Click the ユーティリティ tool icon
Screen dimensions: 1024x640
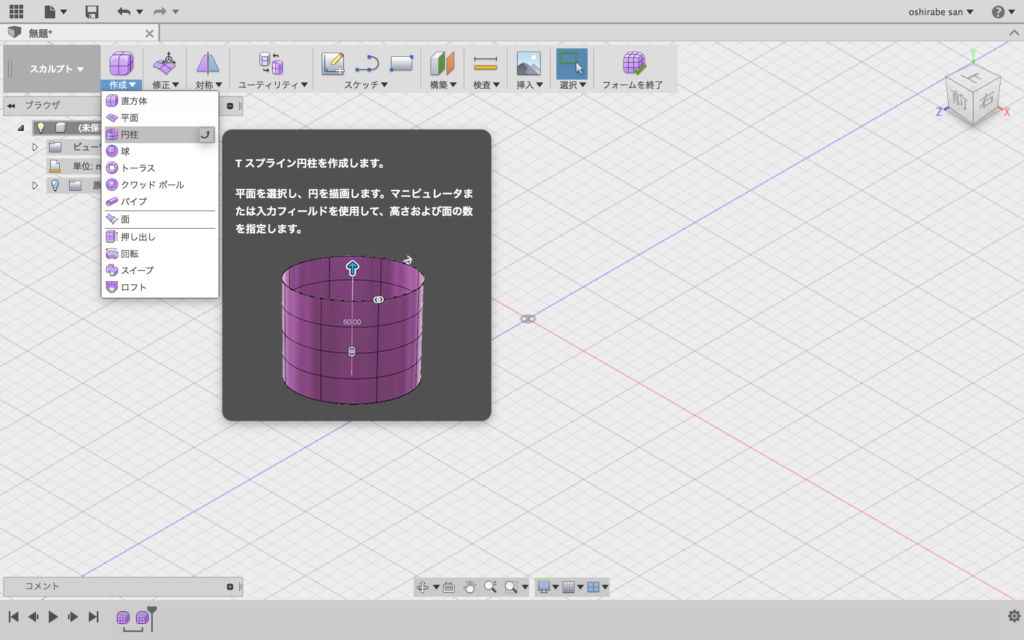tap(270, 63)
